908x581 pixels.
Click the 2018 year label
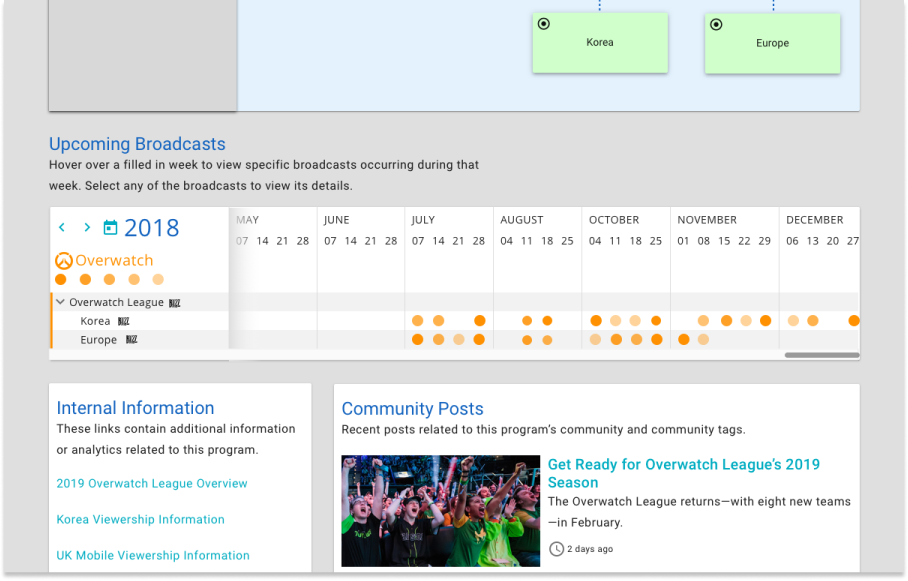pyautogui.click(x=152, y=228)
